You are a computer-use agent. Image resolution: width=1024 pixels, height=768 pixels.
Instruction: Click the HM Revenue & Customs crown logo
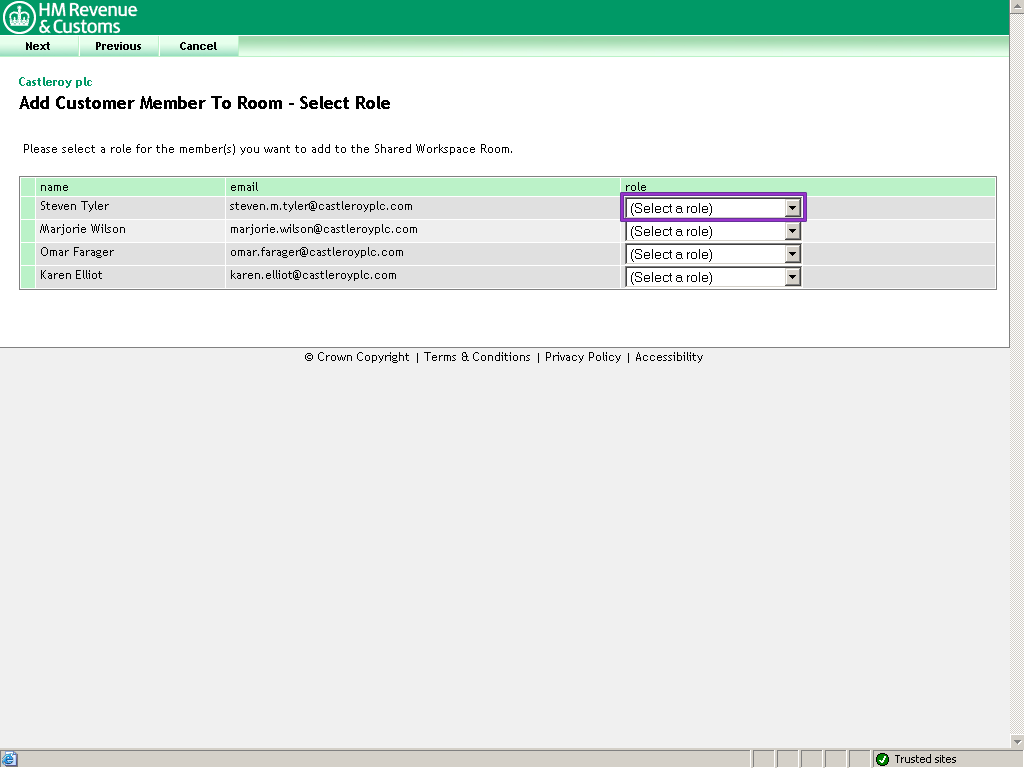pos(20,17)
